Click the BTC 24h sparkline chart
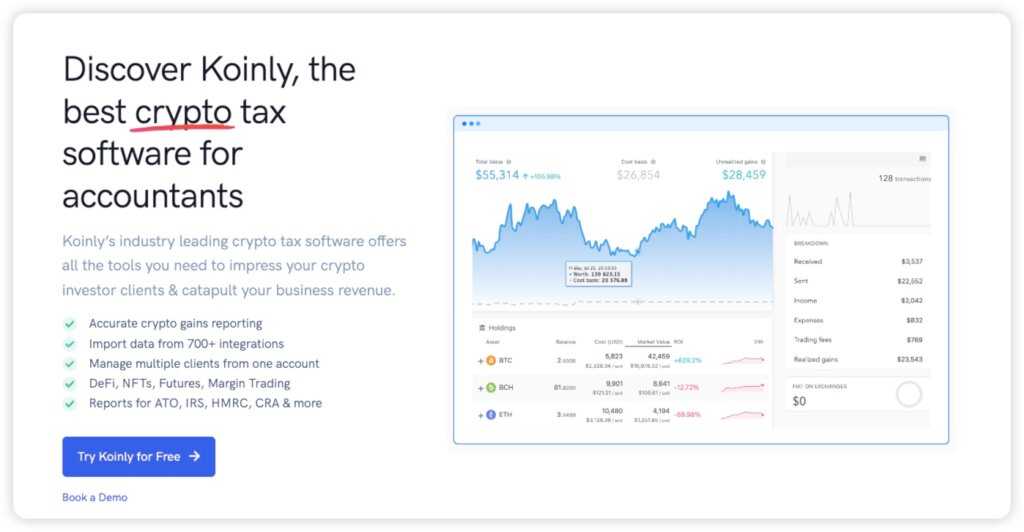Image resolution: width=1024 pixels, height=532 pixels. [x=743, y=360]
